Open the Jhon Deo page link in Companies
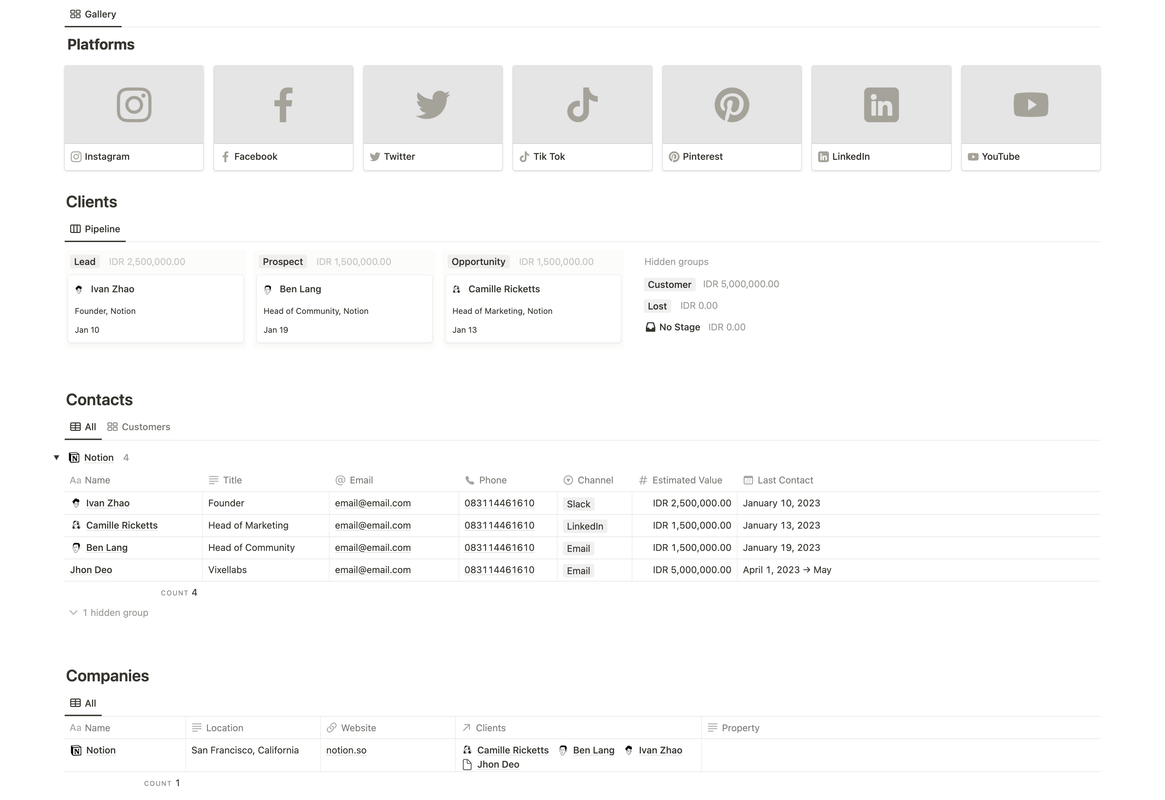This screenshot has width=1165, height=800. 491,765
